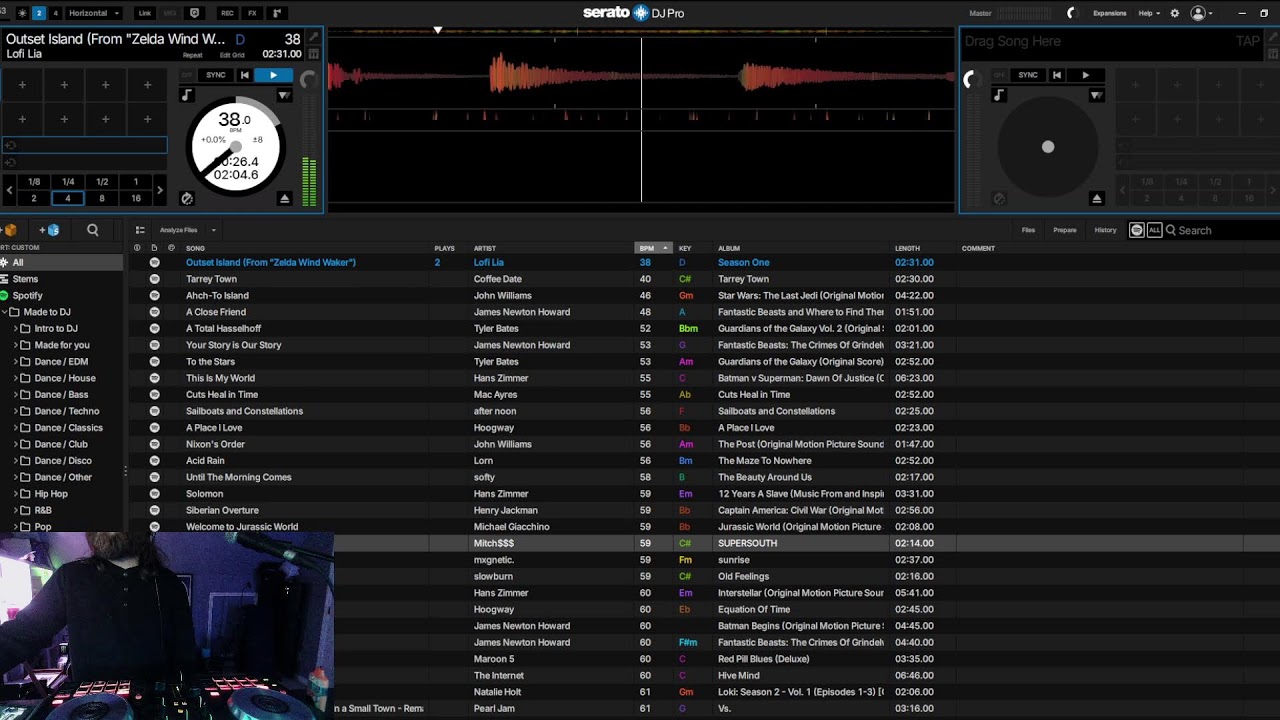The image size is (1280, 720).
Task: Click the crate search magnifier icon
Action: (93, 230)
